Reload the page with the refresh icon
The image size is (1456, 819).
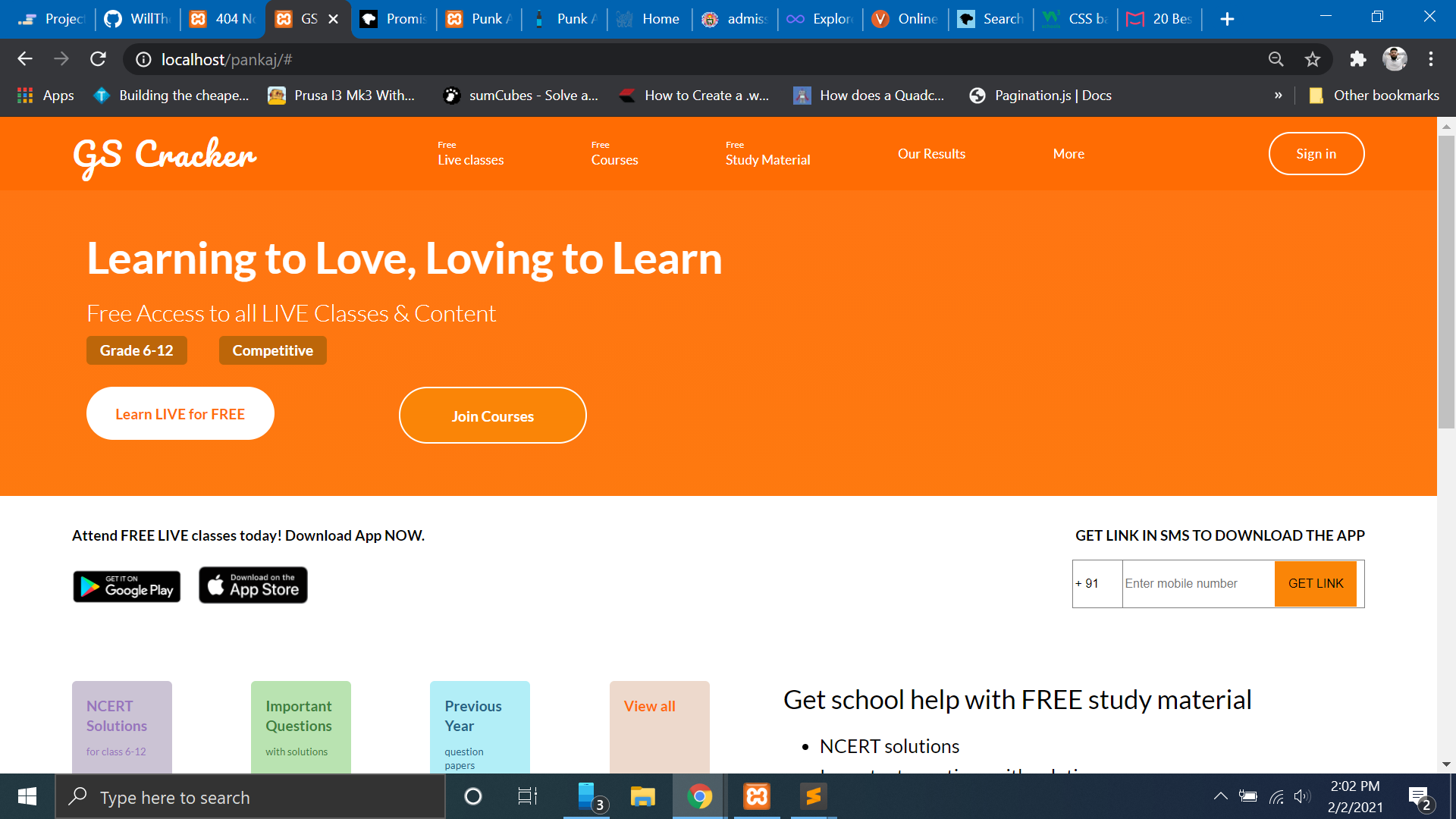[x=98, y=59]
